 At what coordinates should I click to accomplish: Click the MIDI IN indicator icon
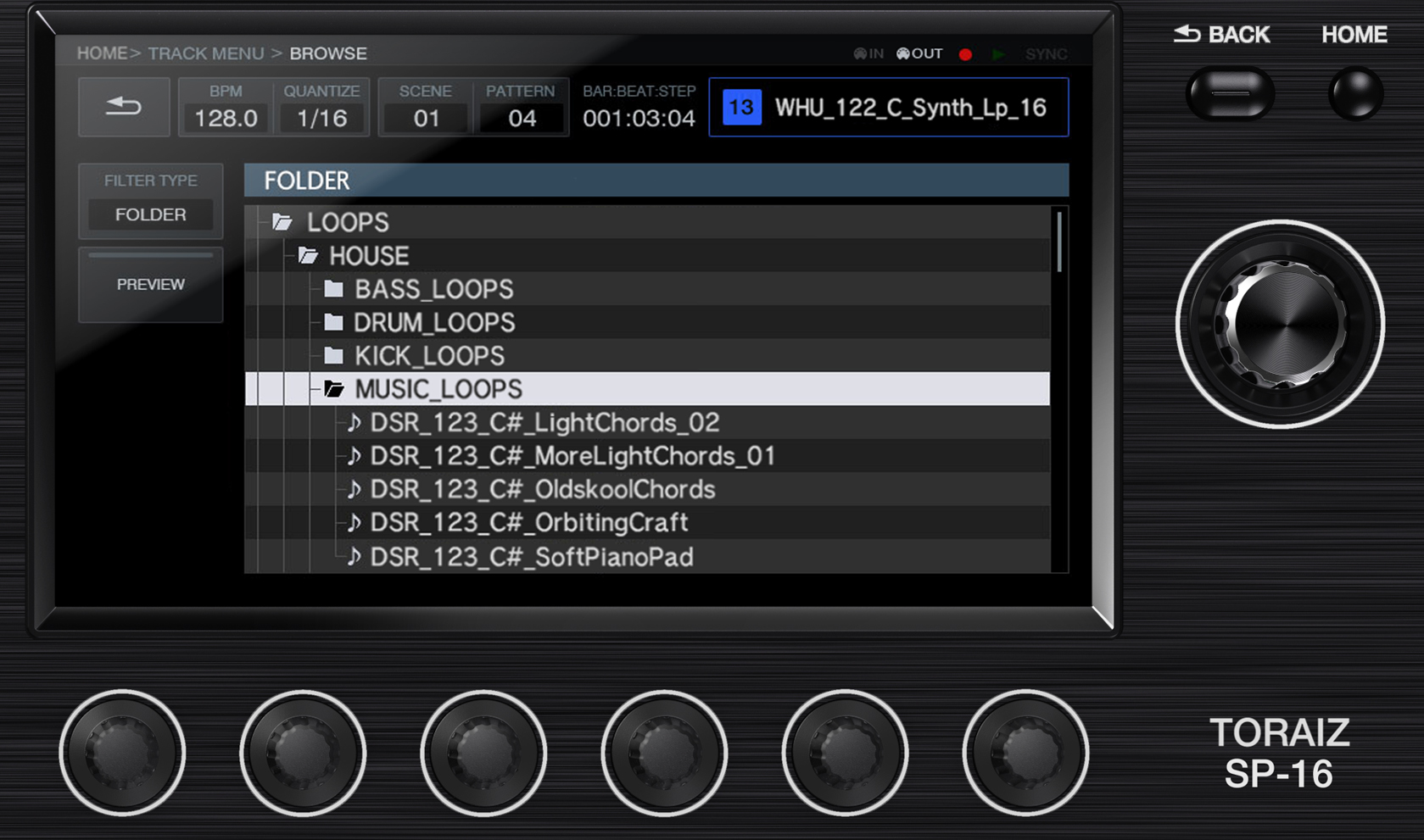click(859, 53)
